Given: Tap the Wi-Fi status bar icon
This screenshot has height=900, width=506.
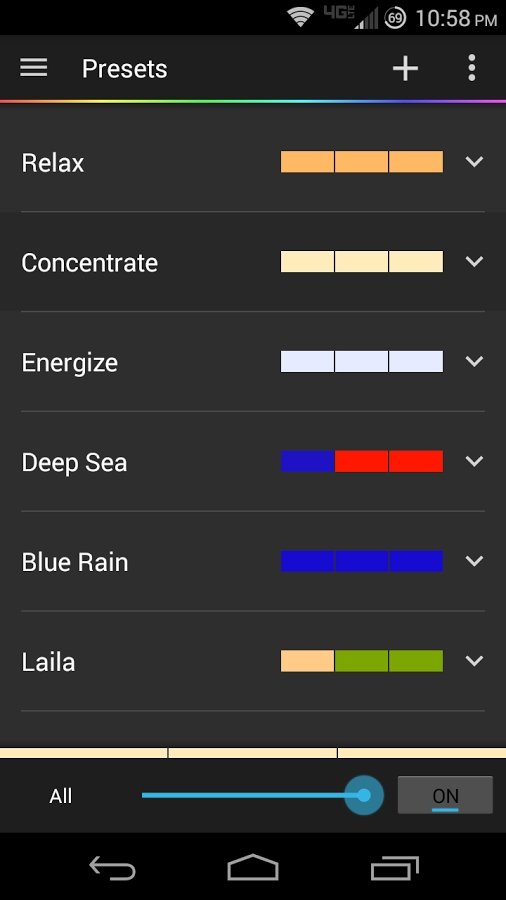Looking at the screenshot, I should [x=301, y=18].
